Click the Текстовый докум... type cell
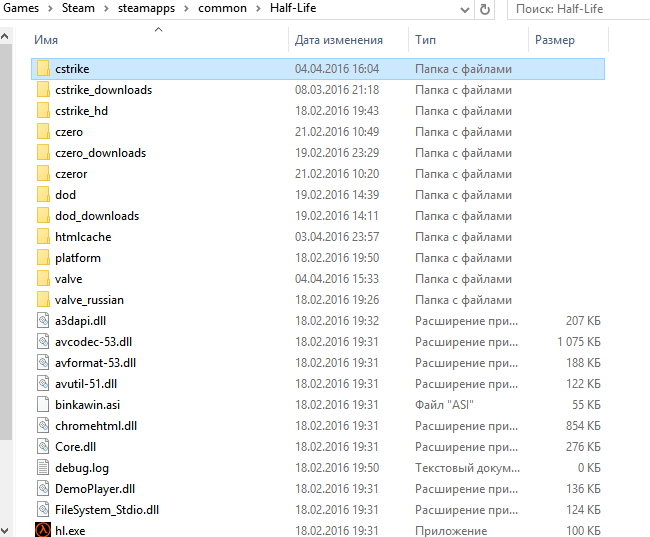The image size is (650, 537). click(x=467, y=468)
